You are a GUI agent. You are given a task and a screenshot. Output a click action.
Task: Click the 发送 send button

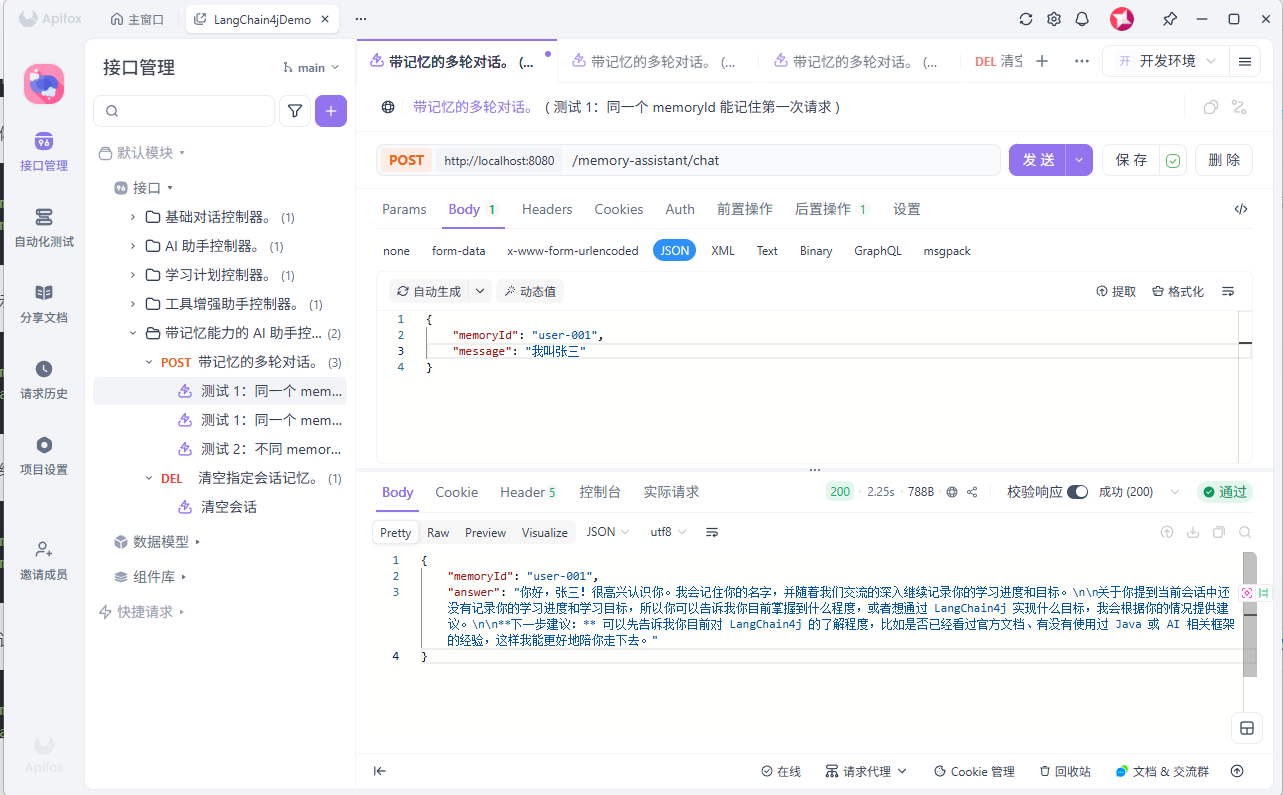1038,160
